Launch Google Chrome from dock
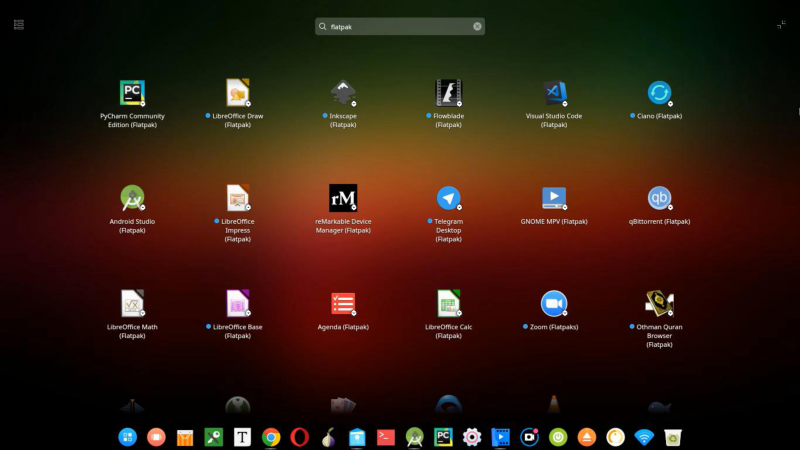Image resolution: width=800 pixels, height=450 pixels. 271,437
